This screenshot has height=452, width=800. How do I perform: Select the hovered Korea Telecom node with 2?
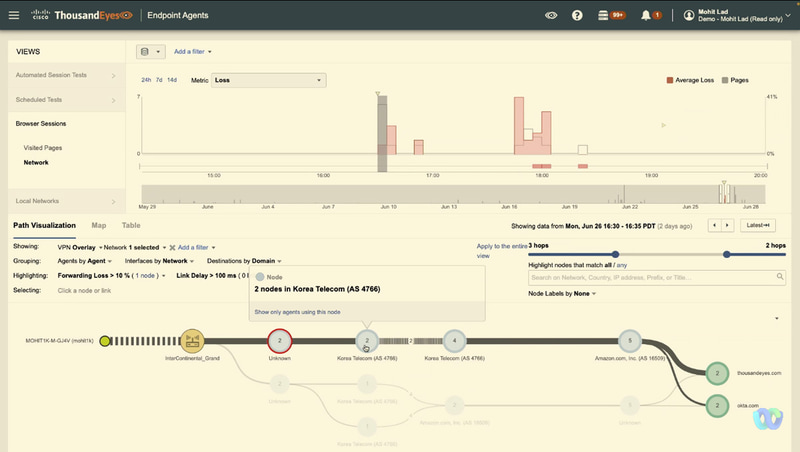click(x=367, y=341)
